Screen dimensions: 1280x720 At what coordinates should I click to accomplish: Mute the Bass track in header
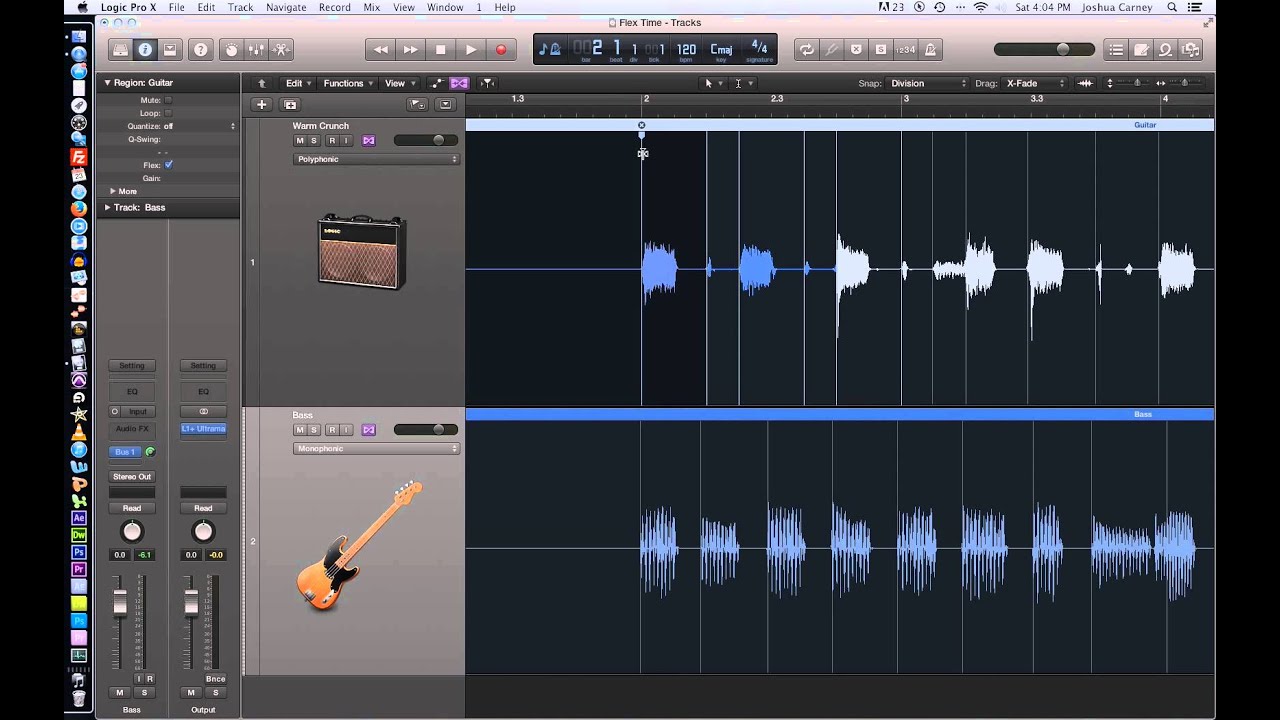tap(299, 430)
